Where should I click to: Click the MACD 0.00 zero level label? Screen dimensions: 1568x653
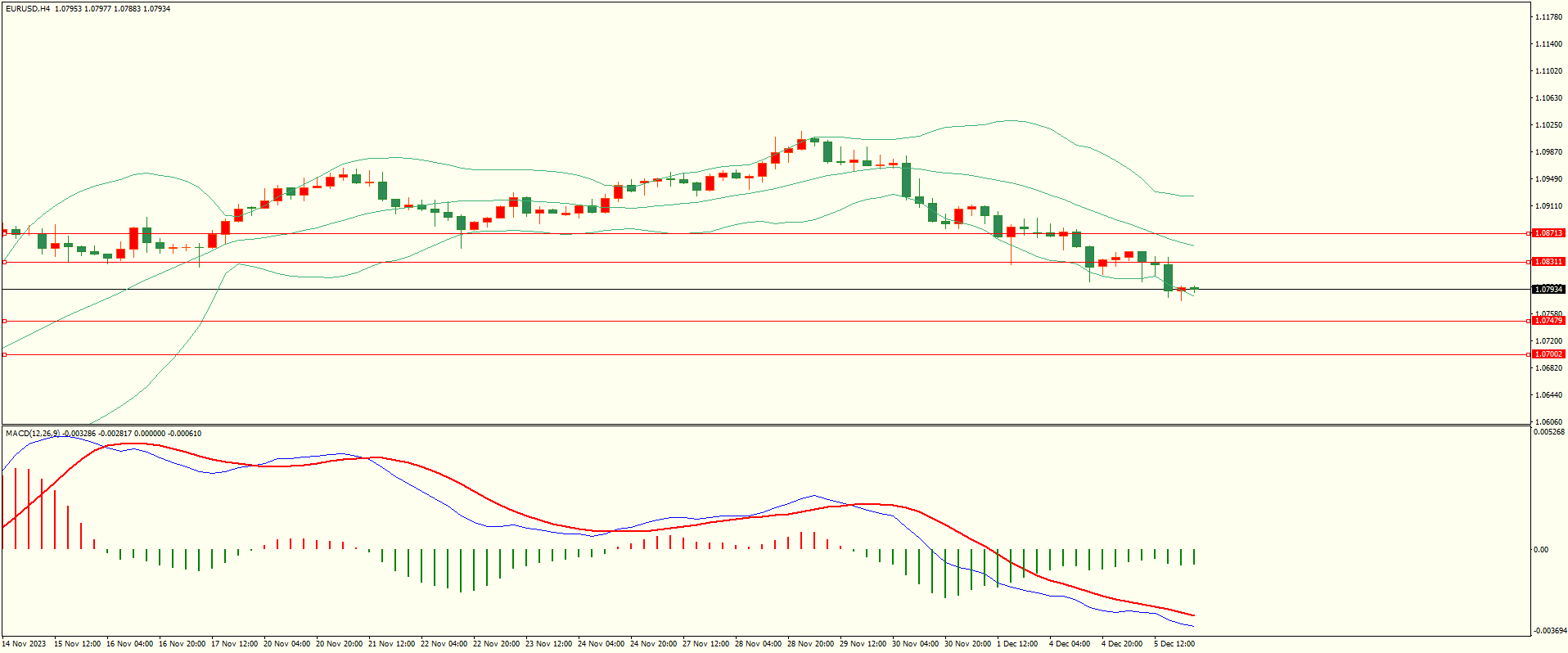1541,550
